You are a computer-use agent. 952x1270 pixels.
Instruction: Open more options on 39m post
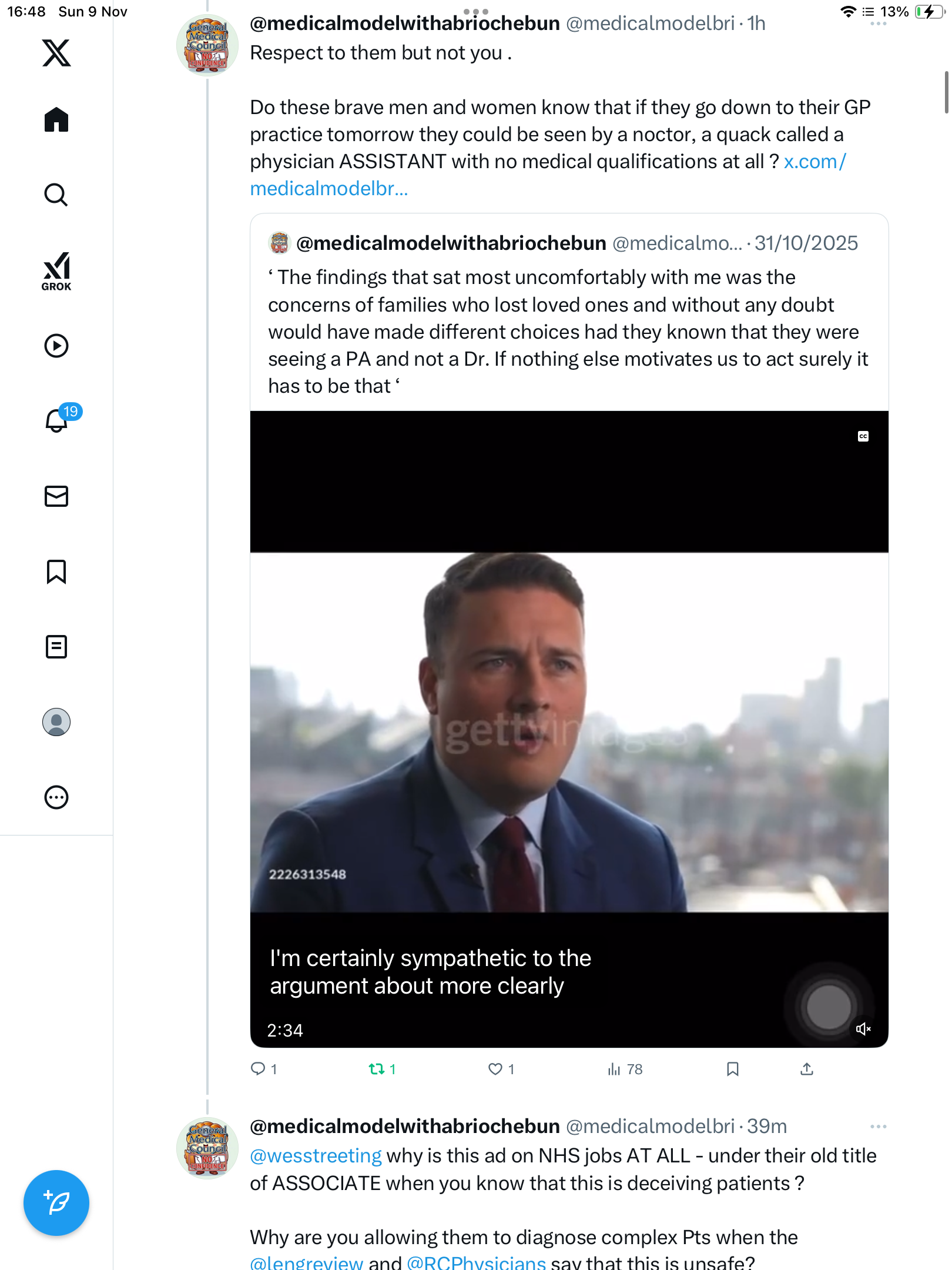click(x=878, y=1127)
